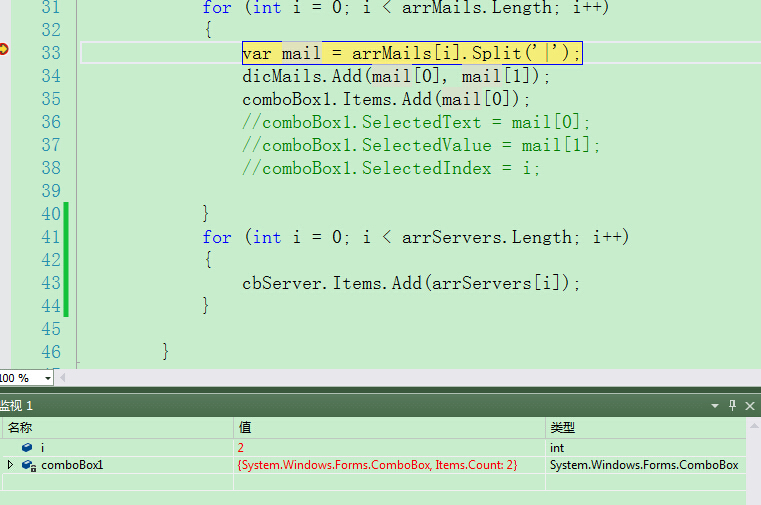
Task: Click the System.Windows.Forms.ComboBox type cell
Action: [x=645, y=465]
